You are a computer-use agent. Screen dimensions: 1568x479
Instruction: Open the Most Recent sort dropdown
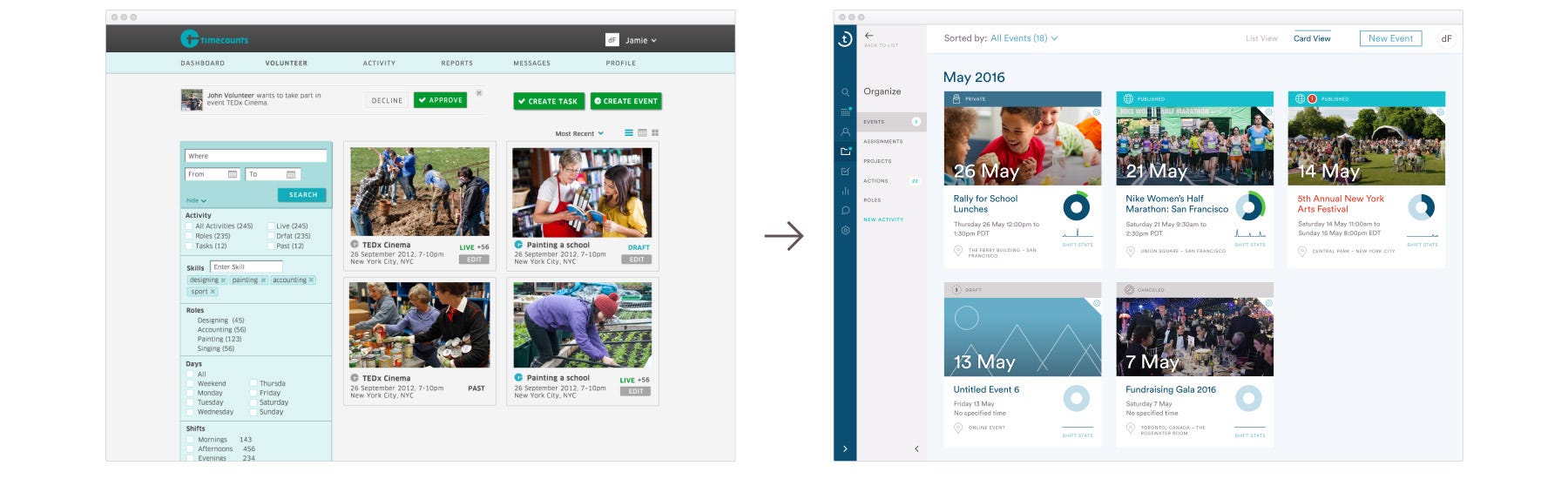[x=579, y=134]
